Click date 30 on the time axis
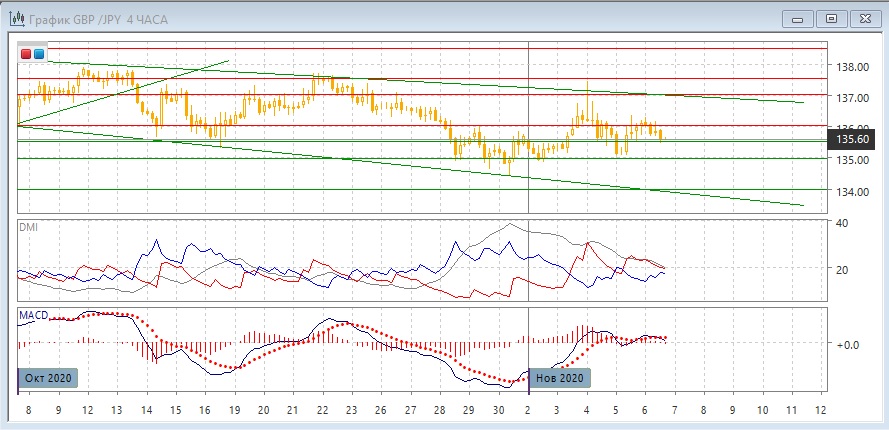 [498, 411]
